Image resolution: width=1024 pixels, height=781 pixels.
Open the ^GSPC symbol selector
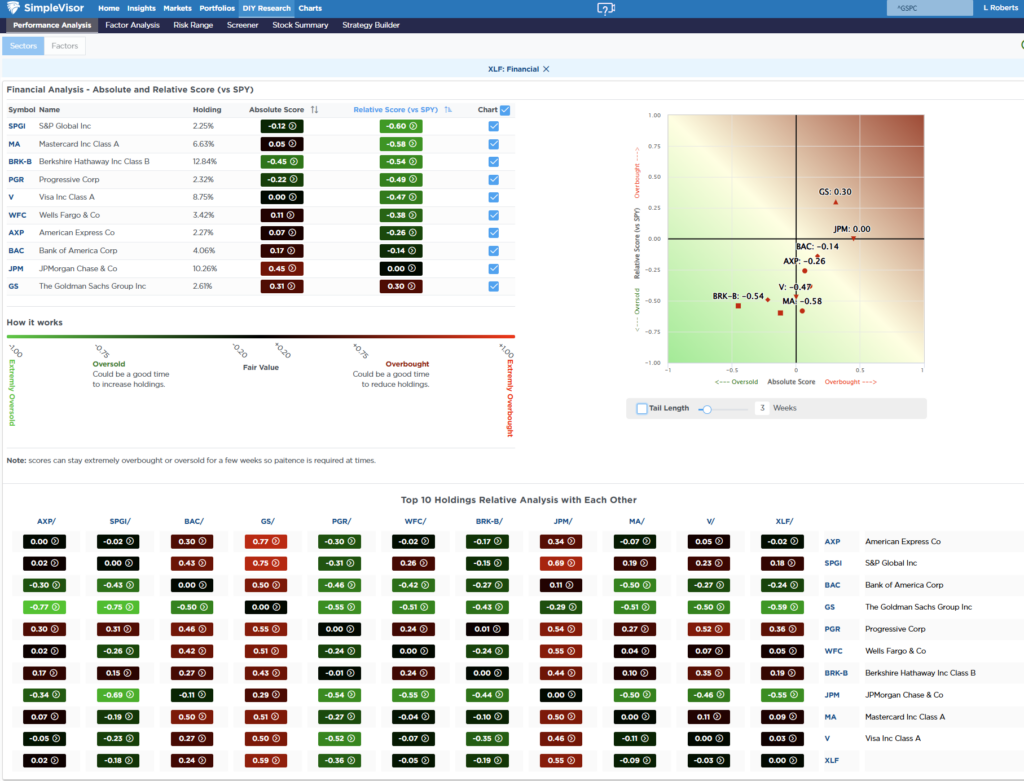pos(930,7)
